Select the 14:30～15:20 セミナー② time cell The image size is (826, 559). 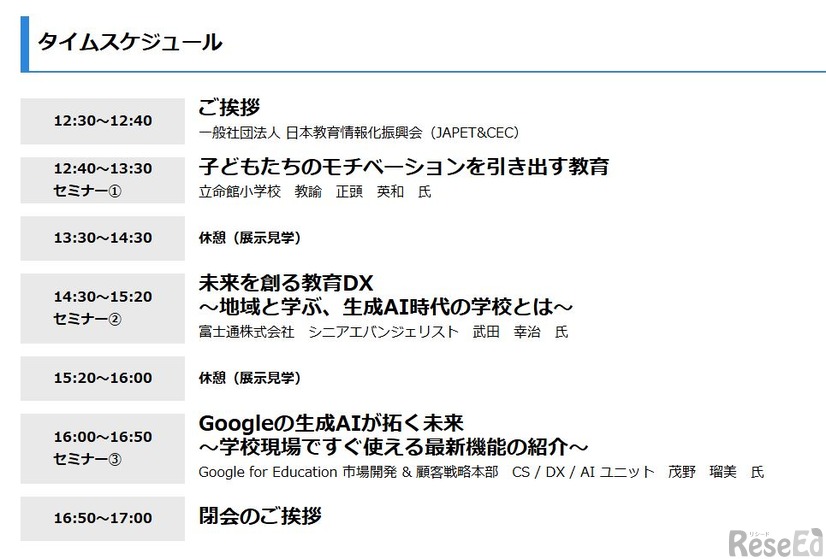point(103,308)
